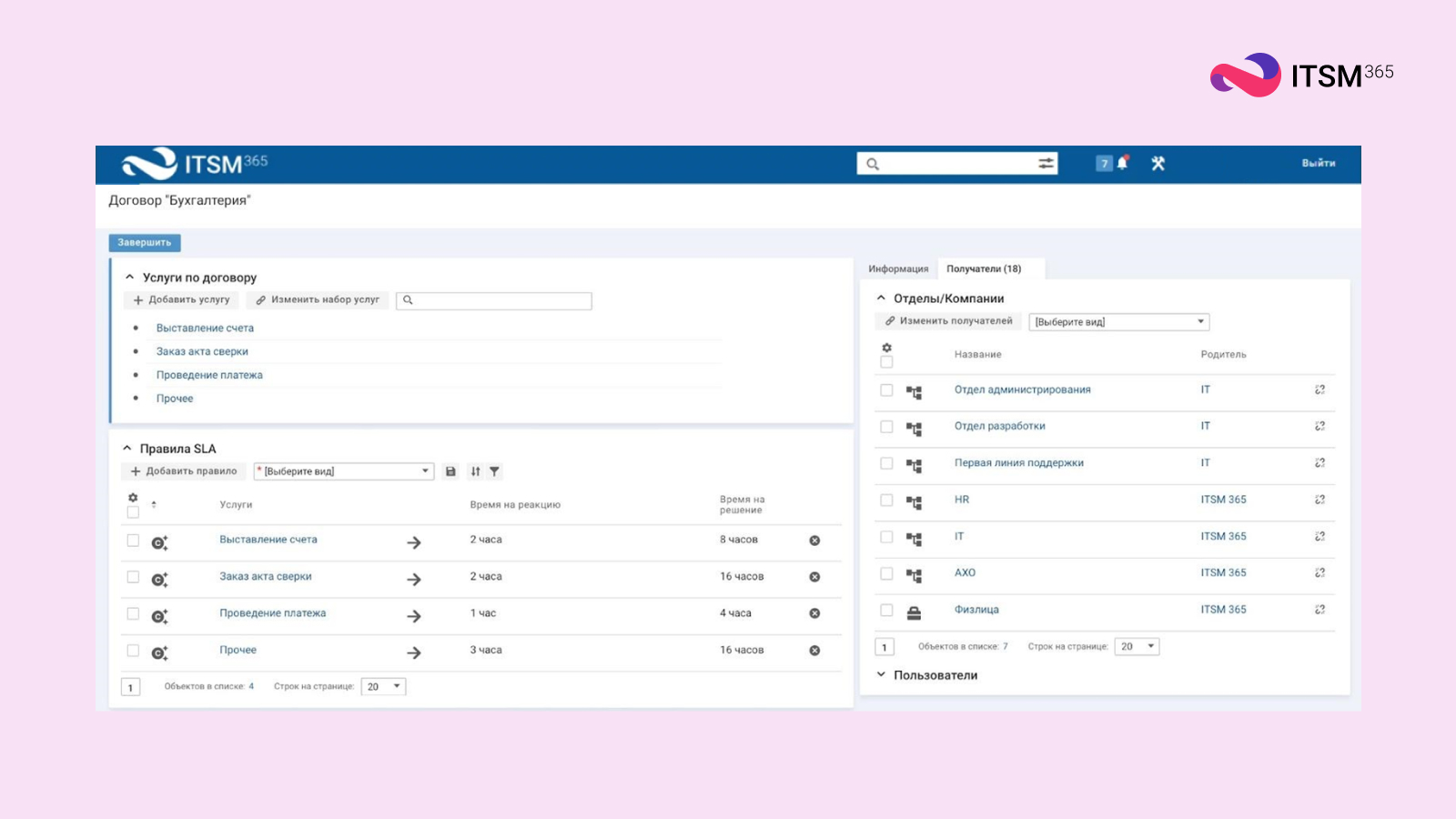Click the filter funnel icon in SLA rules
1456x819 pixels.
pyautogui.click(x=494, y=471)
